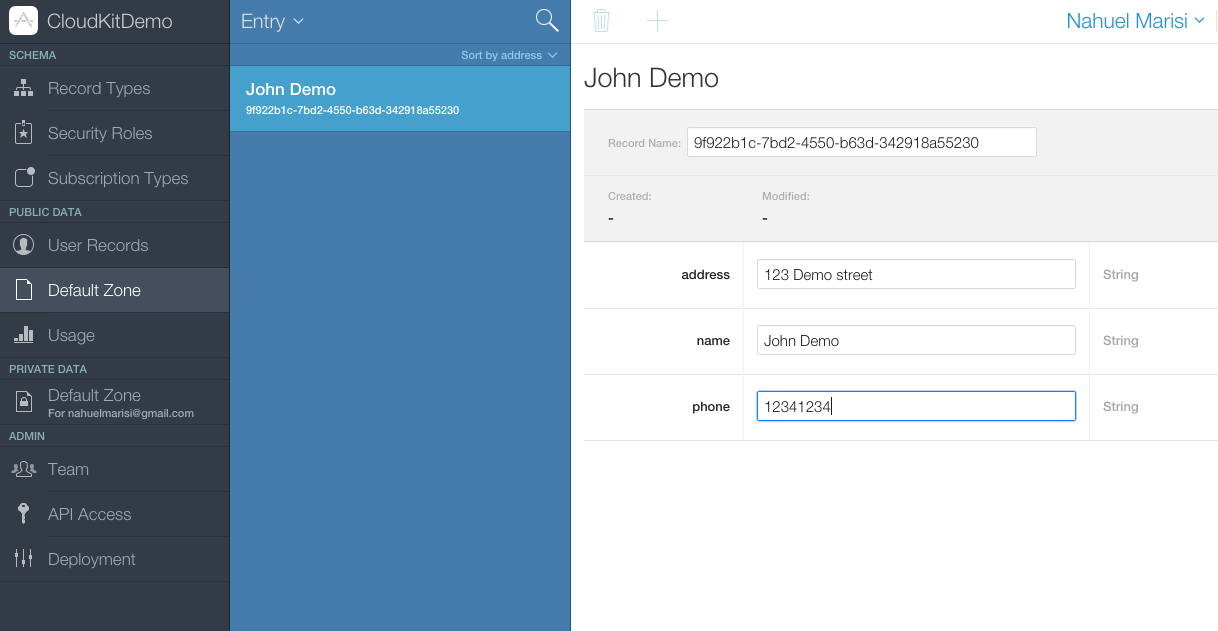Screen dimensions: 1218x631
Task: Select Default Zone under Public Data
Action: click(114, 290)
